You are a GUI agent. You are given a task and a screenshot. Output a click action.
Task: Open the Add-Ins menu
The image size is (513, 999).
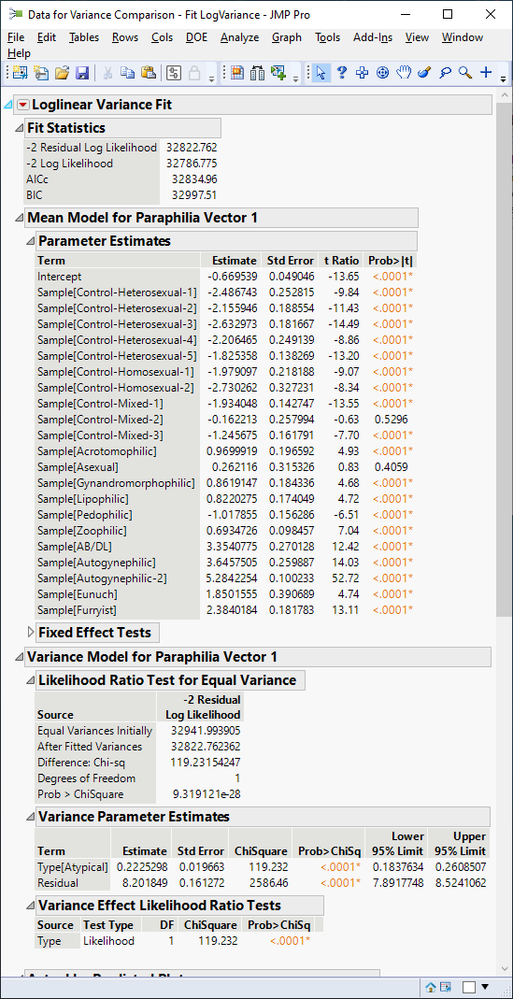[373, 38]
